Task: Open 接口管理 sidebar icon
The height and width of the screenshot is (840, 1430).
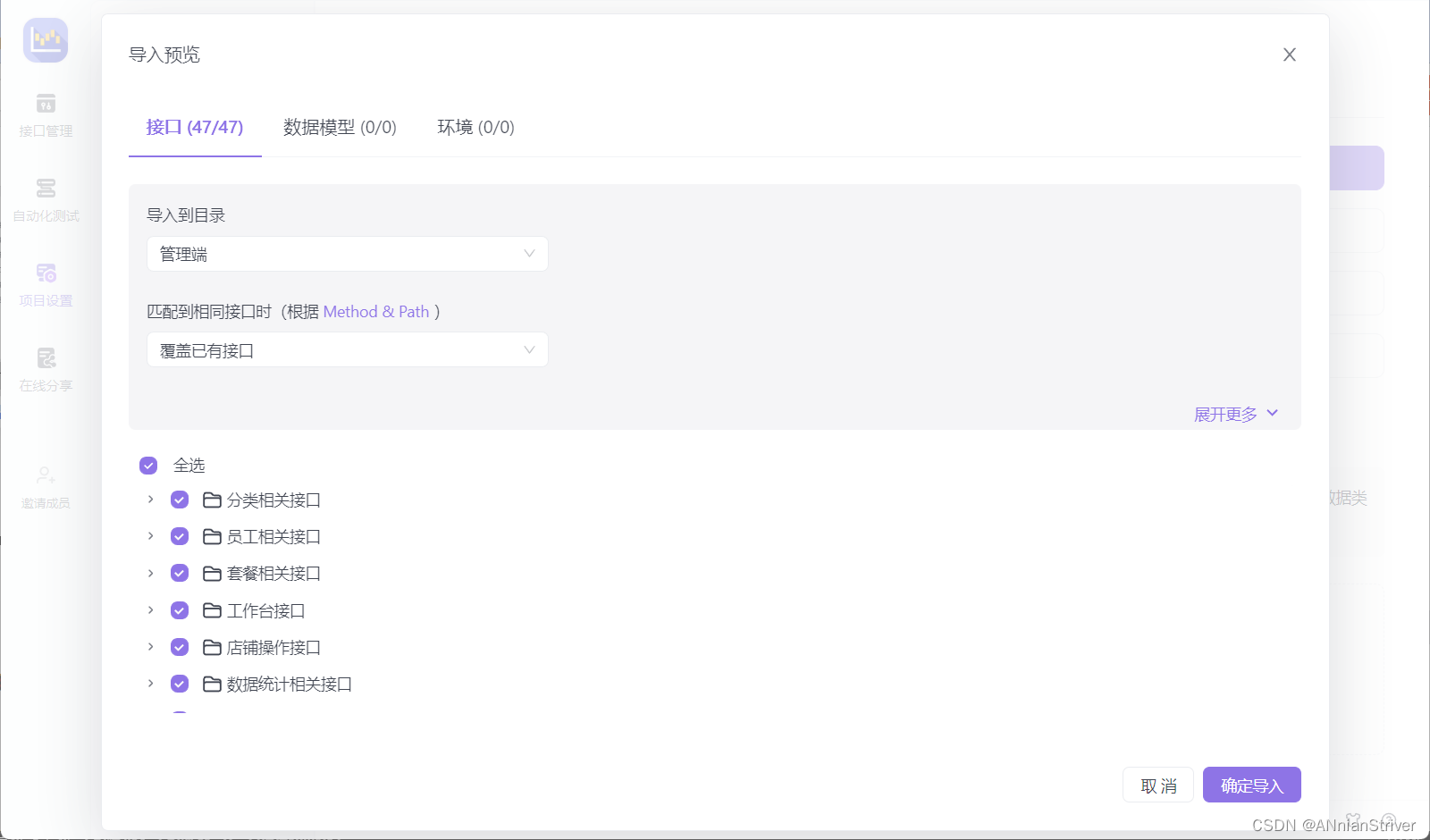Action: tap(46, 104)
